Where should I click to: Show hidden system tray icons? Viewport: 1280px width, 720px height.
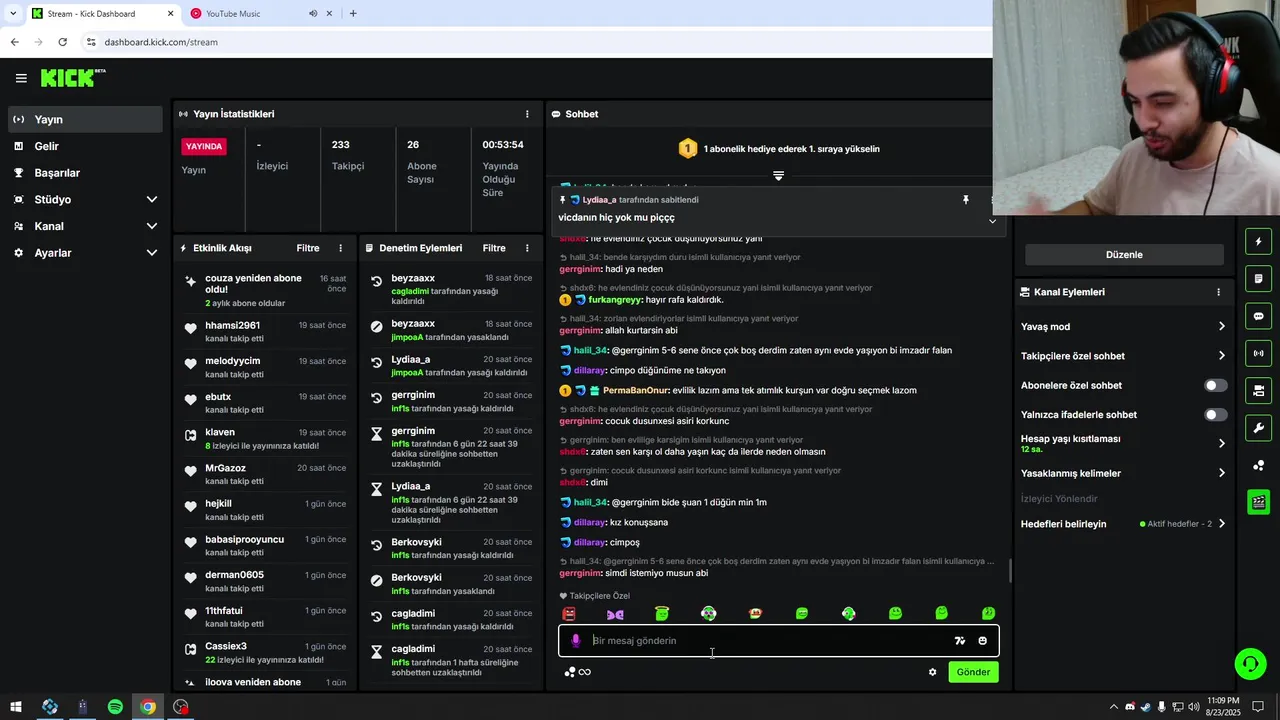[x=1114, y=707]
